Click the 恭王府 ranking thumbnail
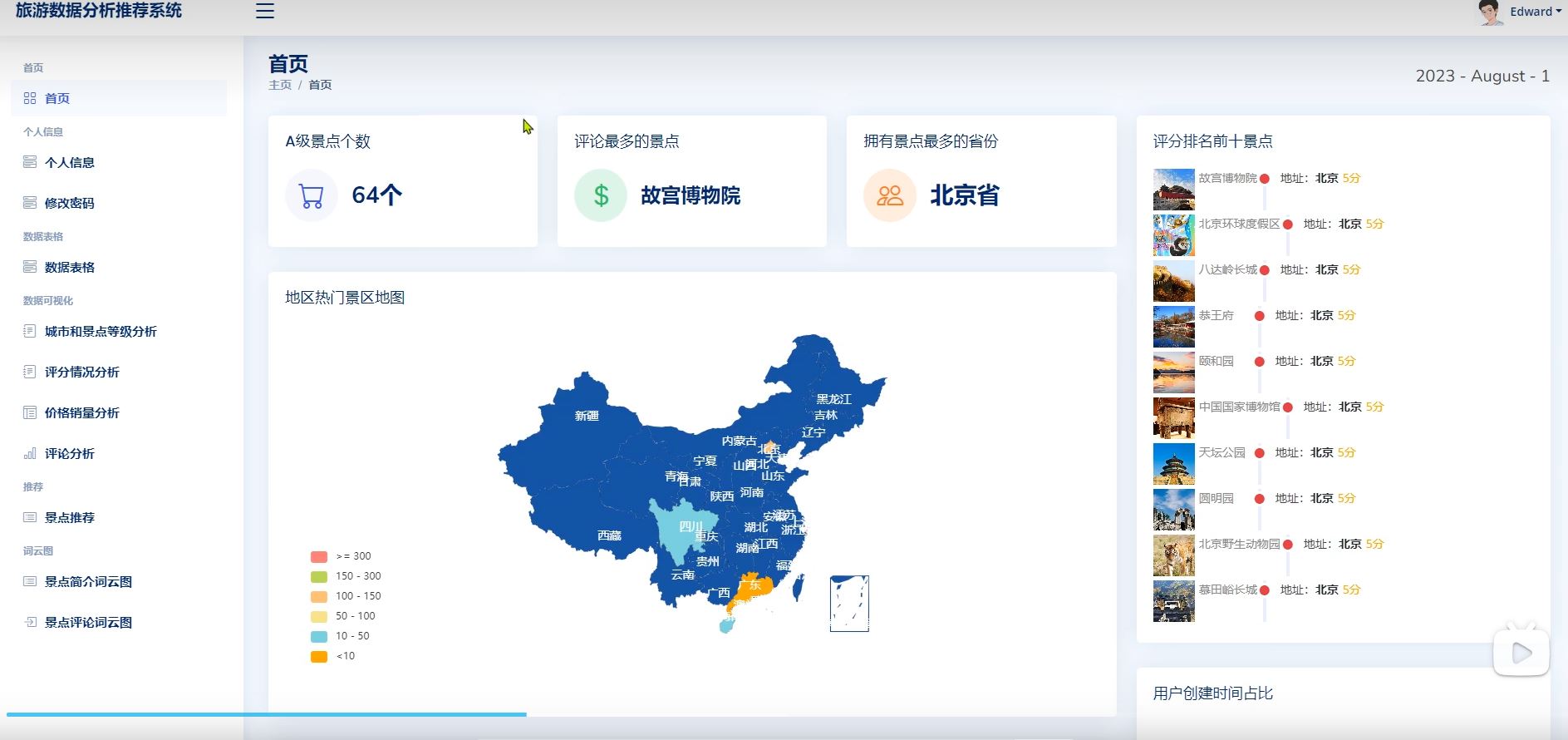Image resolution: width=1568 pixels, height=740 pixels. pos(1174,327)
